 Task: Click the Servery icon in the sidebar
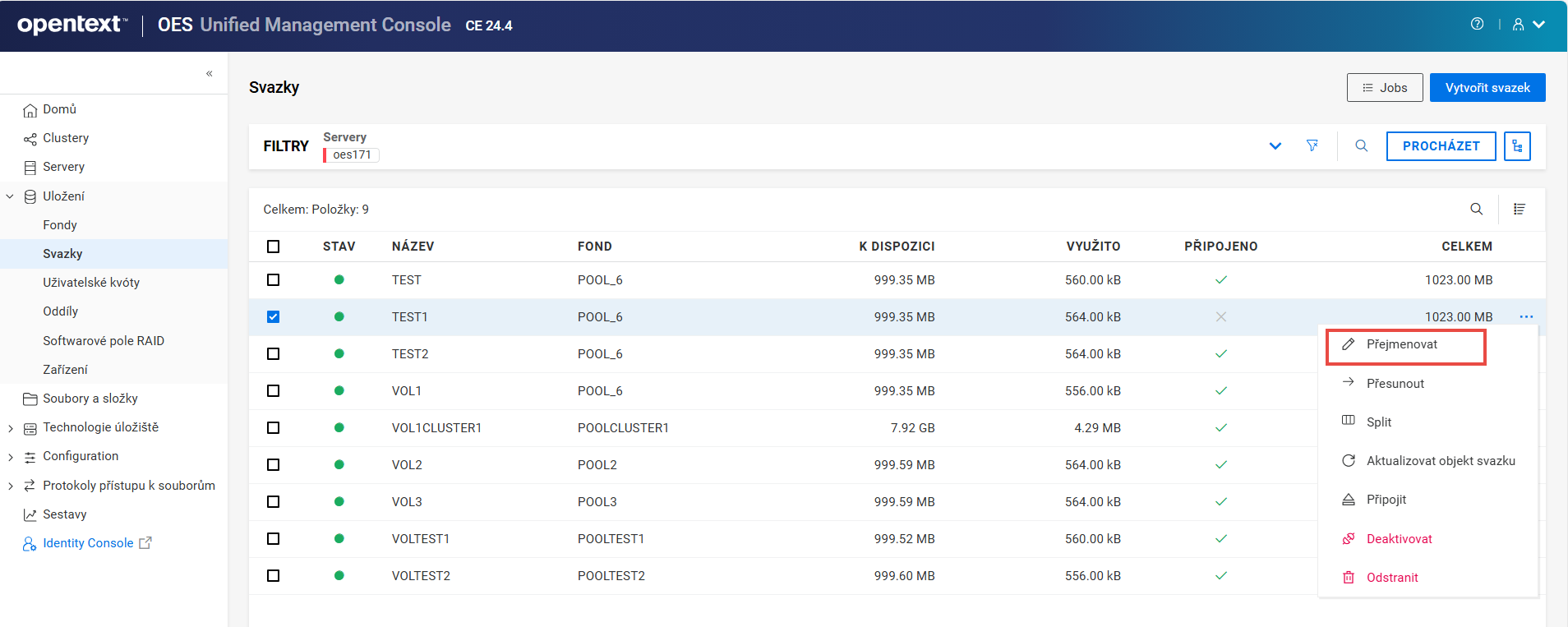30,168
